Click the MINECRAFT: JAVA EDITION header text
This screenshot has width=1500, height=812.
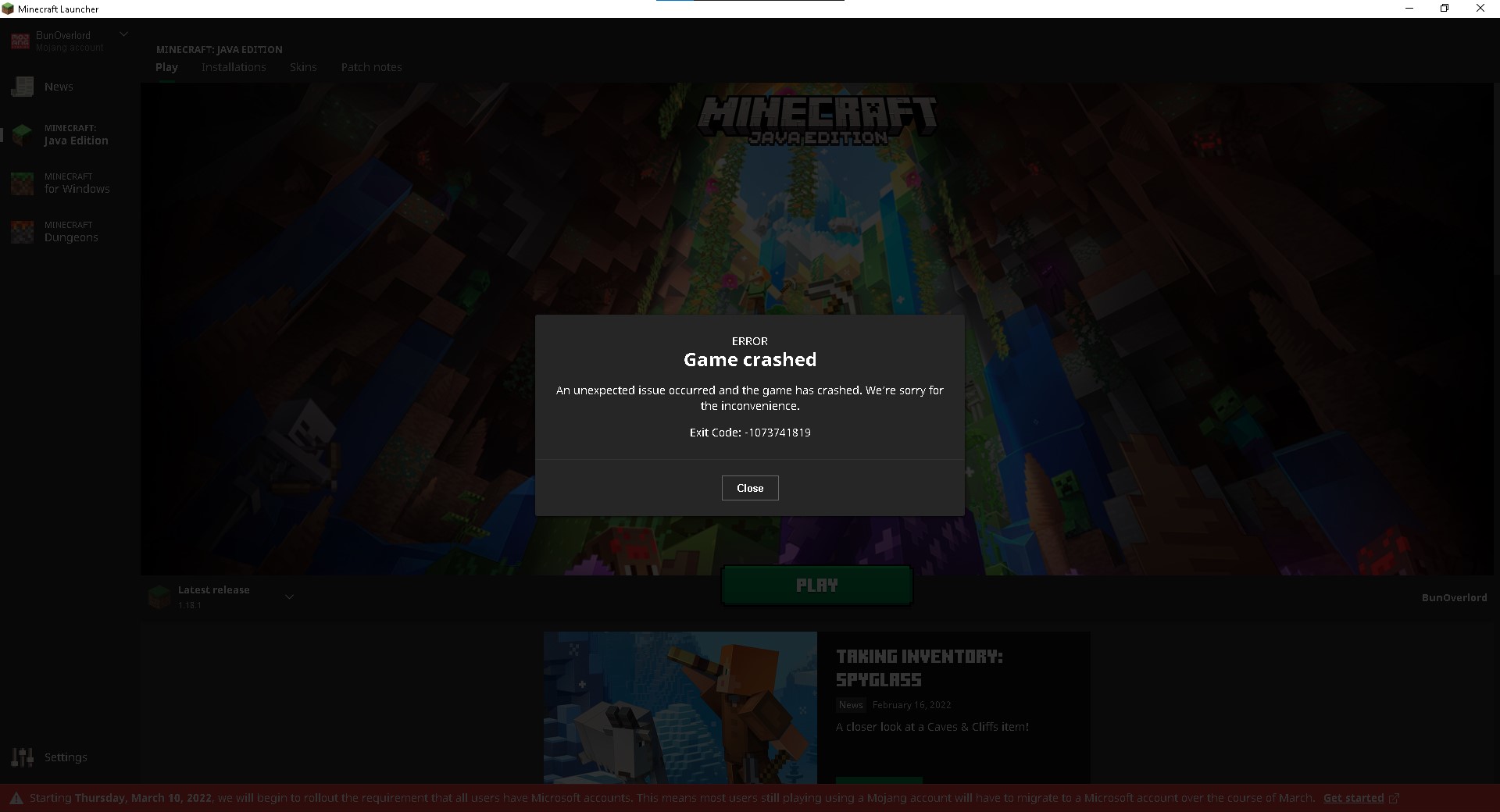tap(220, 49)
